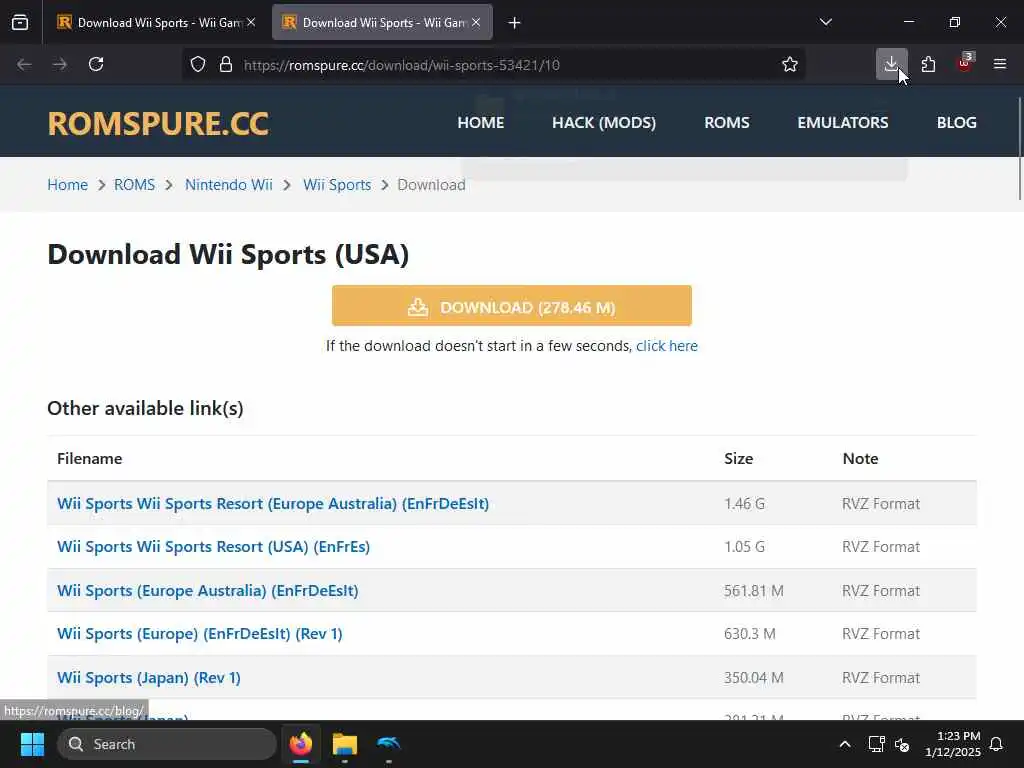Go to HOME in site navigation
The image size is (1024, 768).
pyautogui.click(x=481, y=123)
